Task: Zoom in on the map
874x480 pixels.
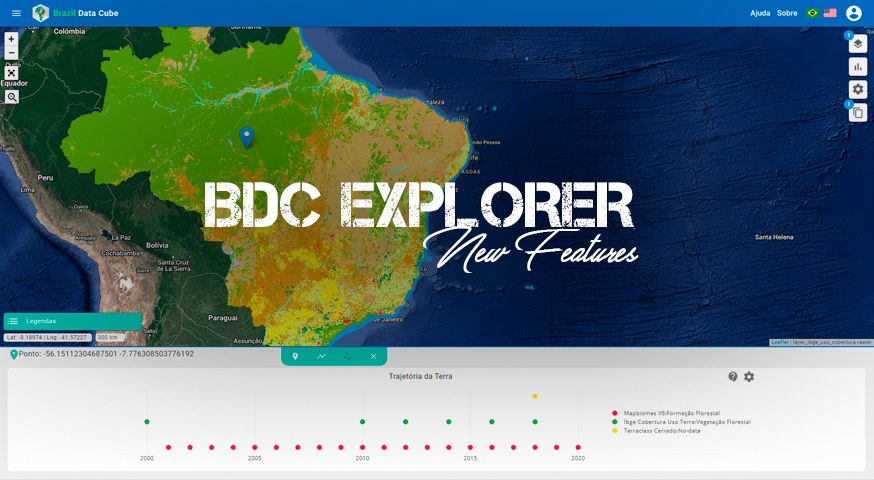Action: coord(11,39)
